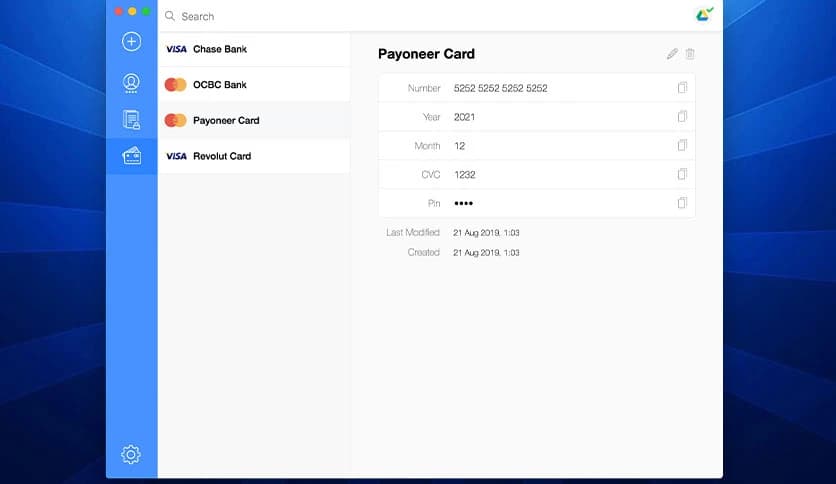This screenshot has height=484, width=836.
Task: Click the Payoneer Card title heading
Action: click(426, 54)
